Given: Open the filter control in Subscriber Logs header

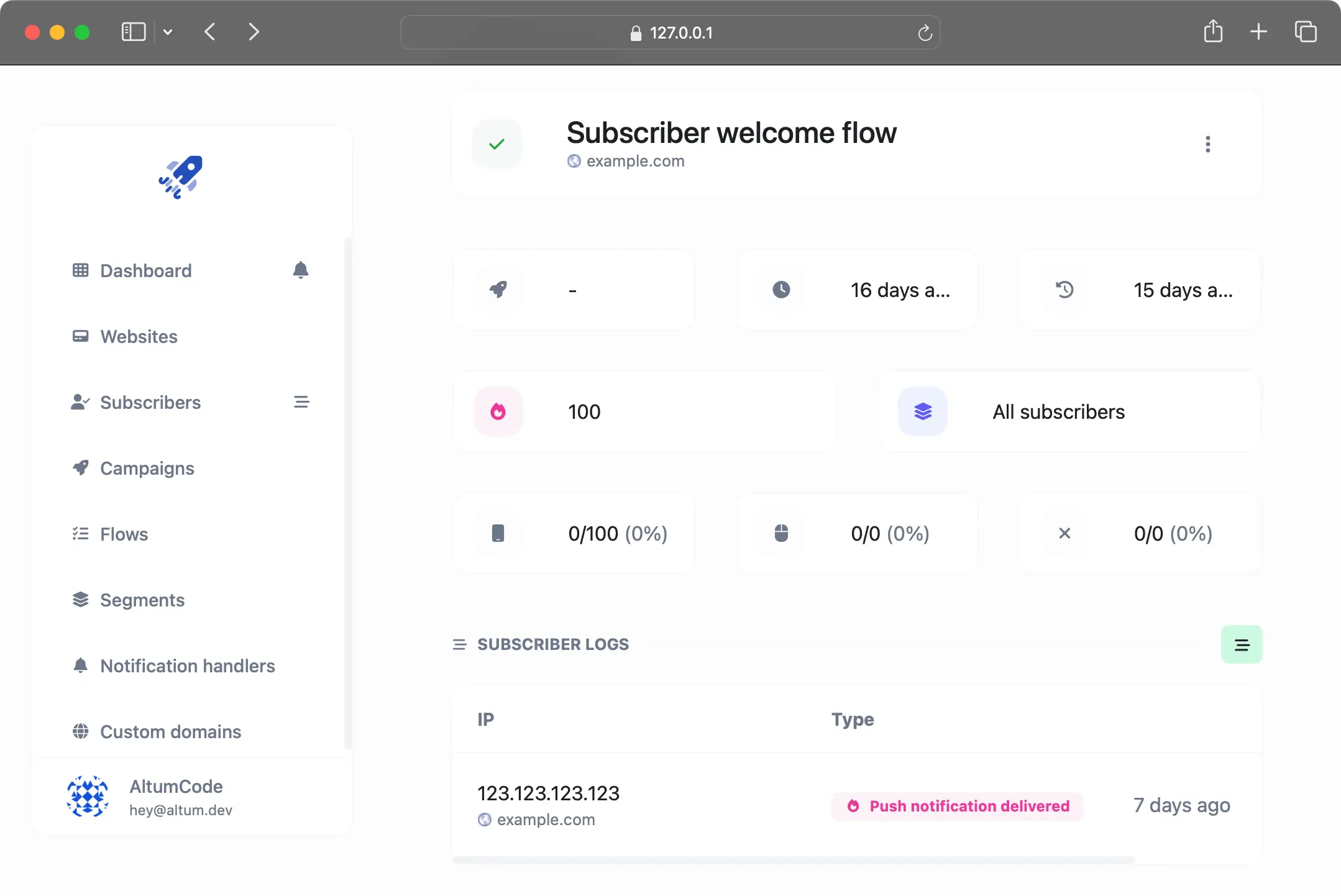Looking at the screenshot, I should (x=1242, y=644).
